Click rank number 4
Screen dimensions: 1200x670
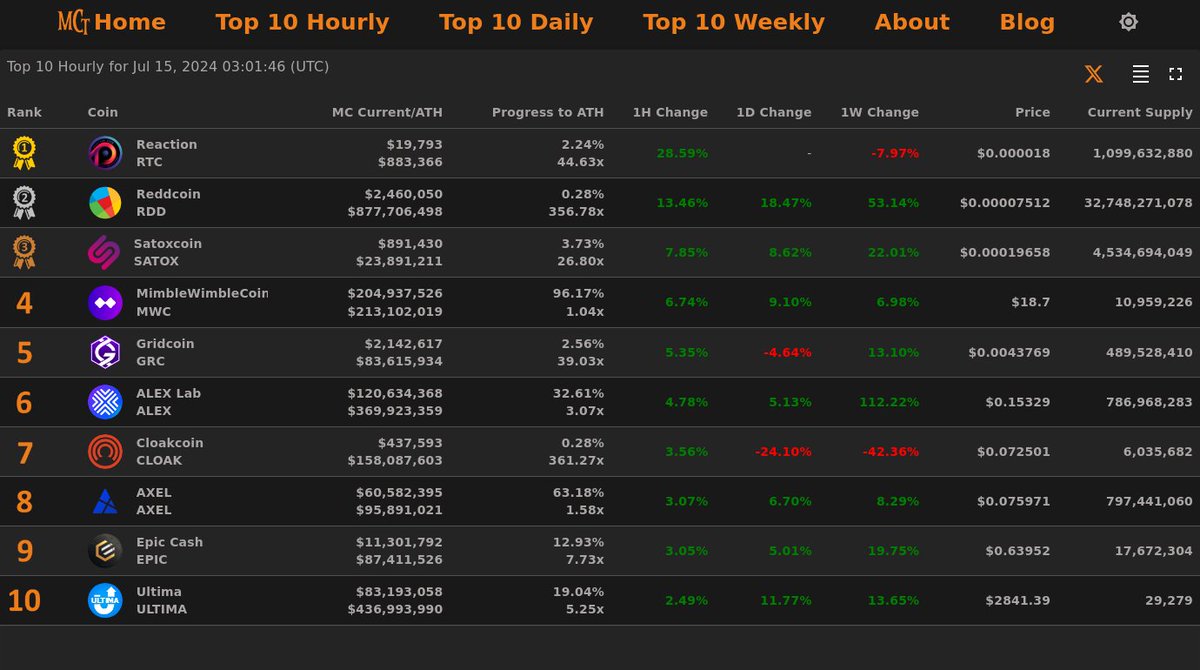(x=24, y=303)
